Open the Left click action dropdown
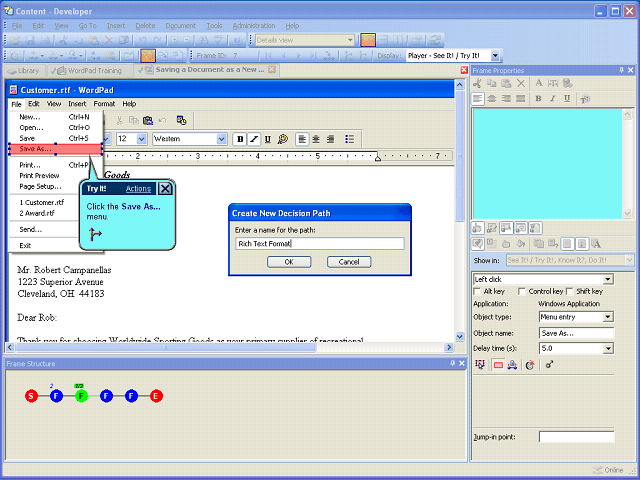The height and width of the screenshot is (480, 640). pos(608,280)
